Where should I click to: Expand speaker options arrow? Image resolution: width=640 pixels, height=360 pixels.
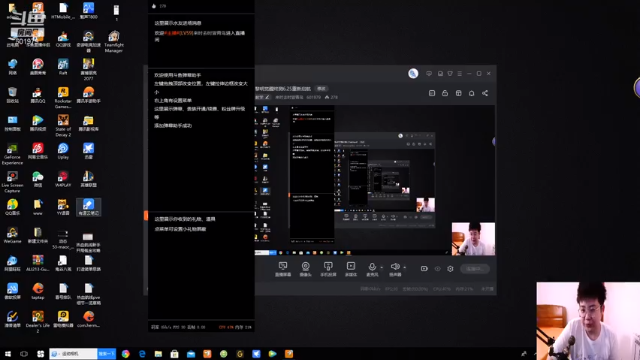click(404, 268)
